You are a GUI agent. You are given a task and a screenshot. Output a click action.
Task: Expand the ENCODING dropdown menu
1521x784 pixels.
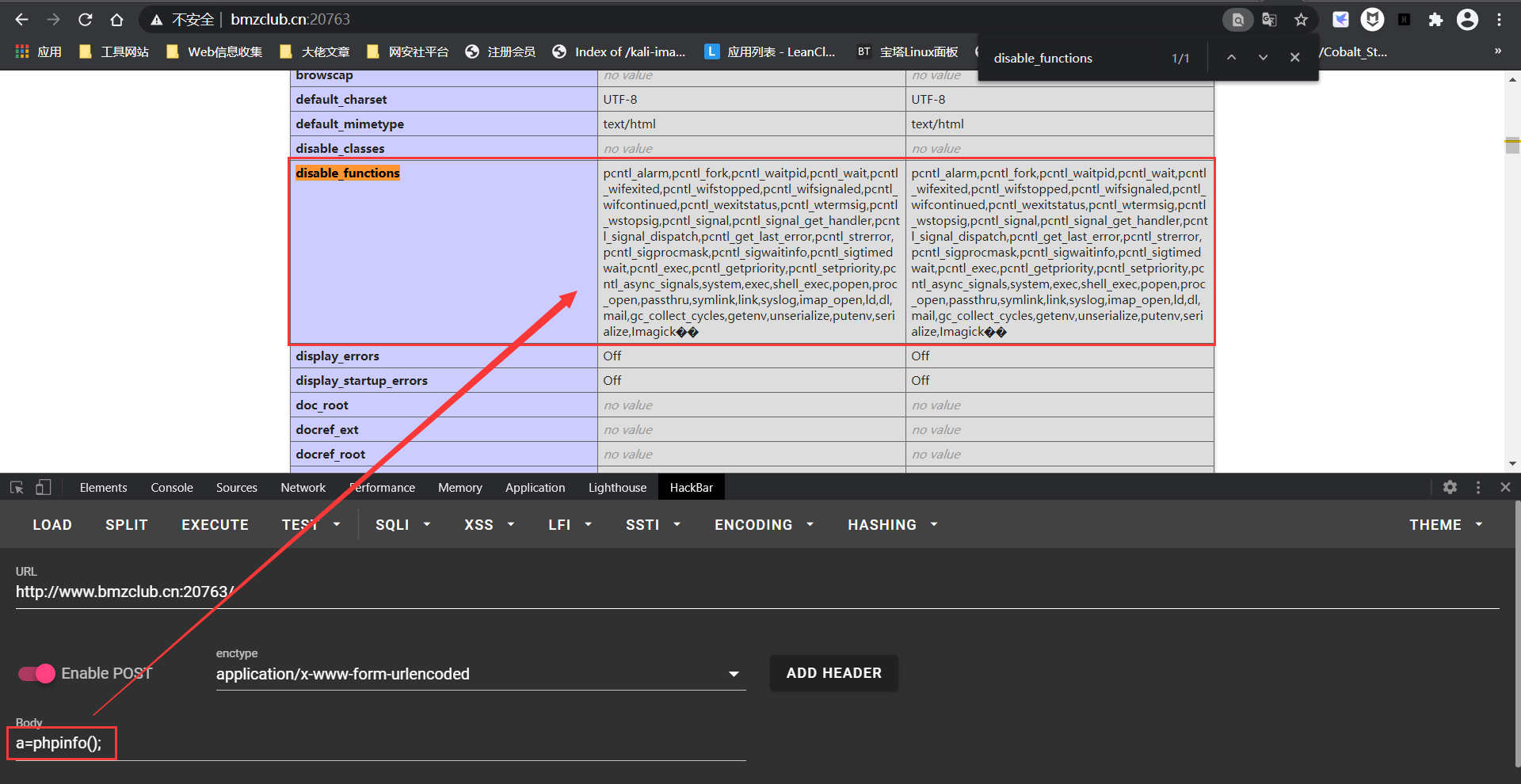pos(764,524)
